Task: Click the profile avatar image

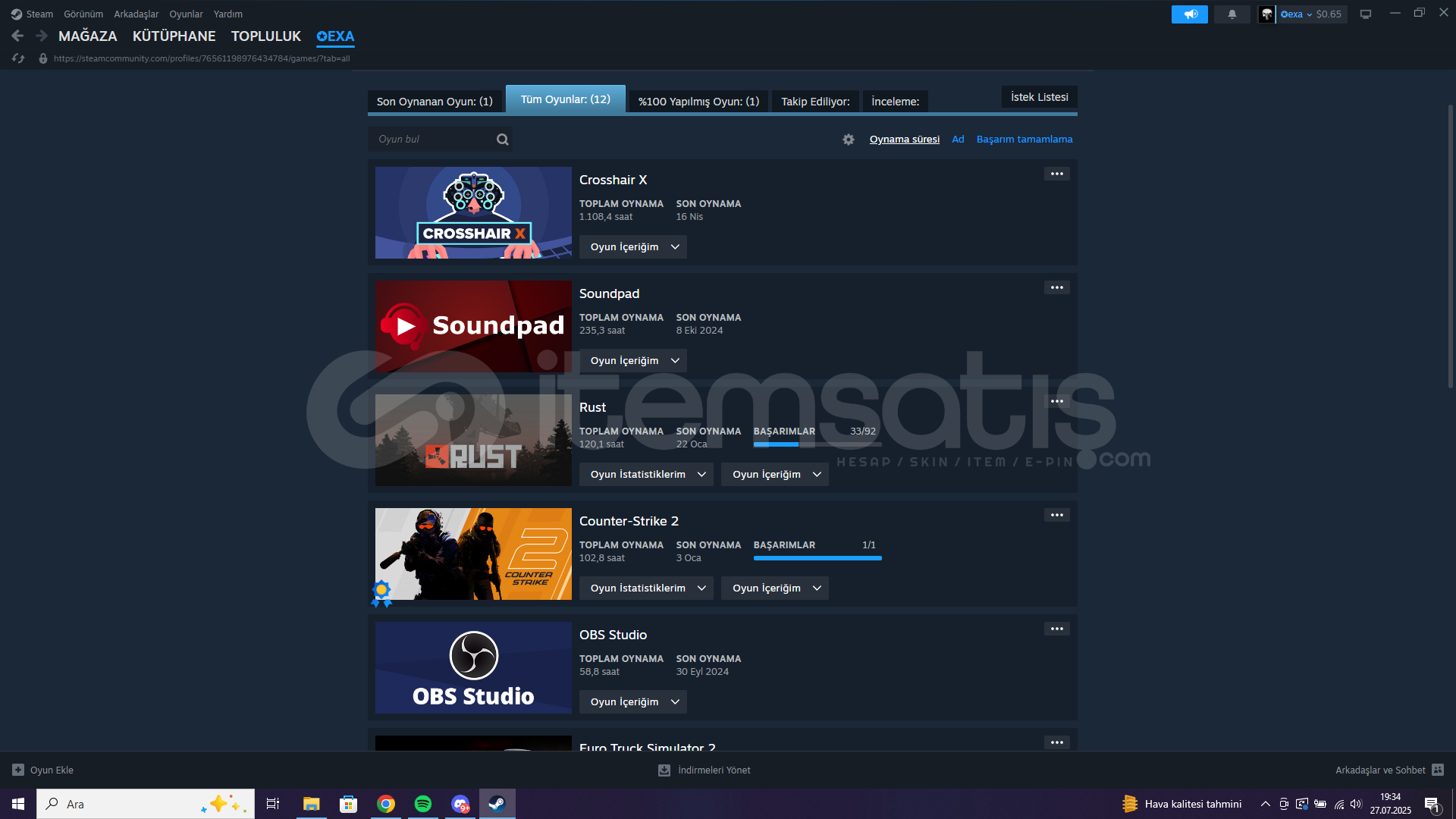Action: pyautogui.click(x=1266, y=14)
